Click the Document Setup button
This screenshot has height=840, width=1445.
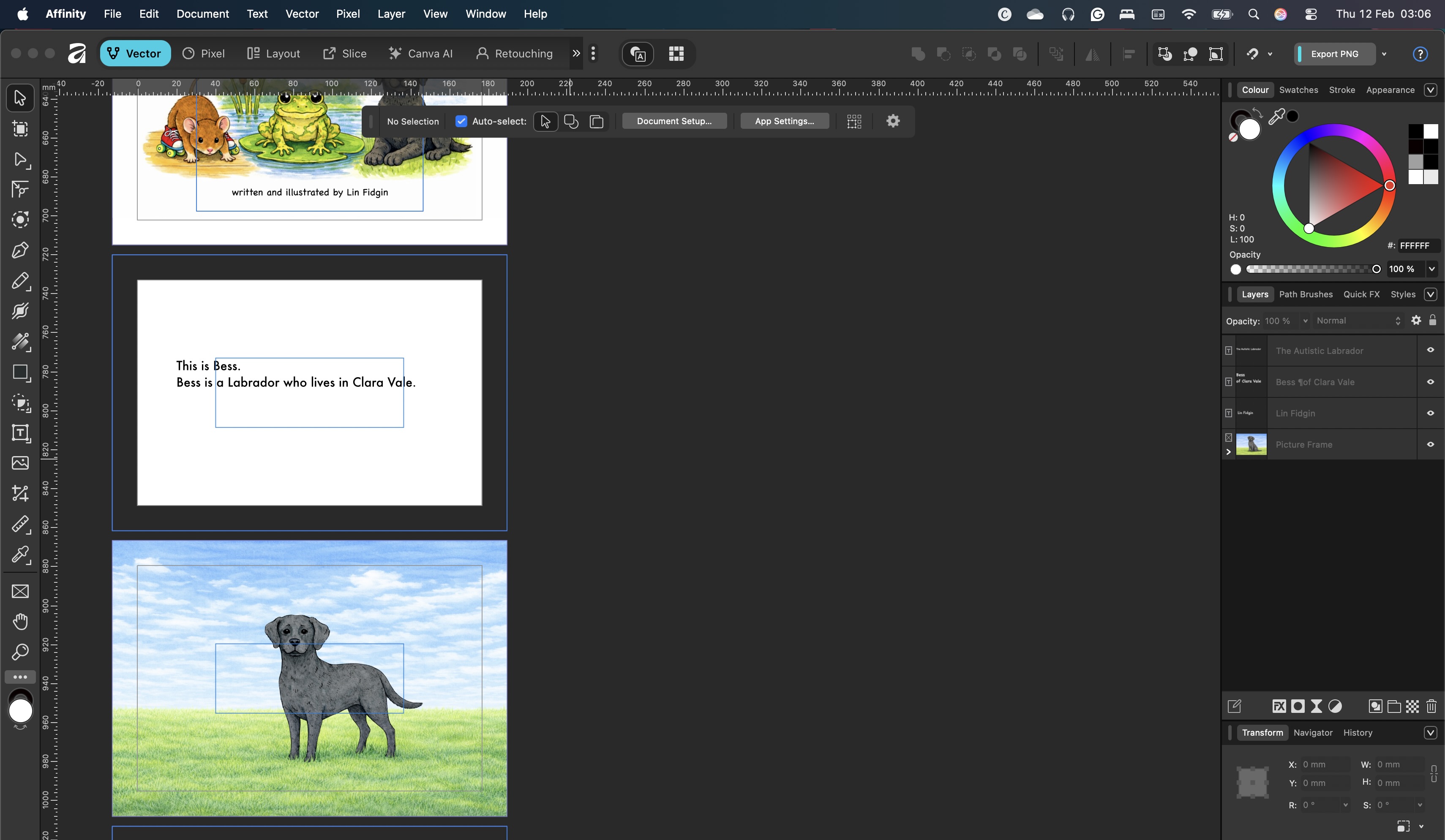point(674,121)
